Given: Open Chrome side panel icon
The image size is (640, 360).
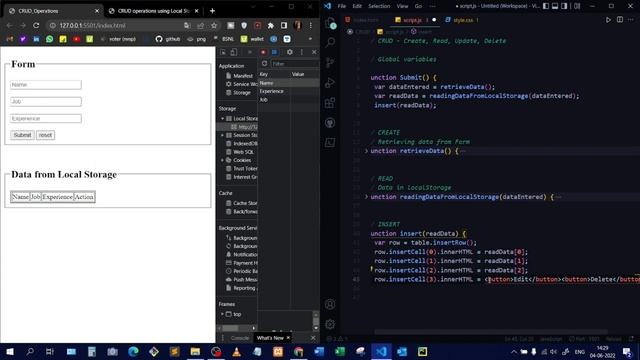Looking at the screenshot, I should pos(284,25).
